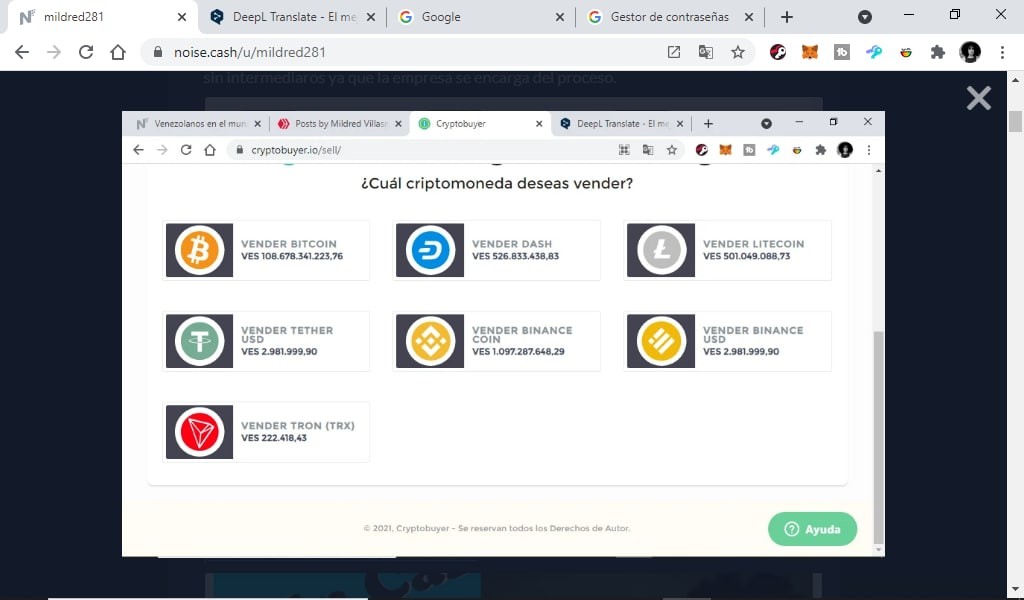Image resolution: width=1024 pixels, height=600 pixels.
Task: Select the Vender Binance Coin card
Action: point(496,341)
